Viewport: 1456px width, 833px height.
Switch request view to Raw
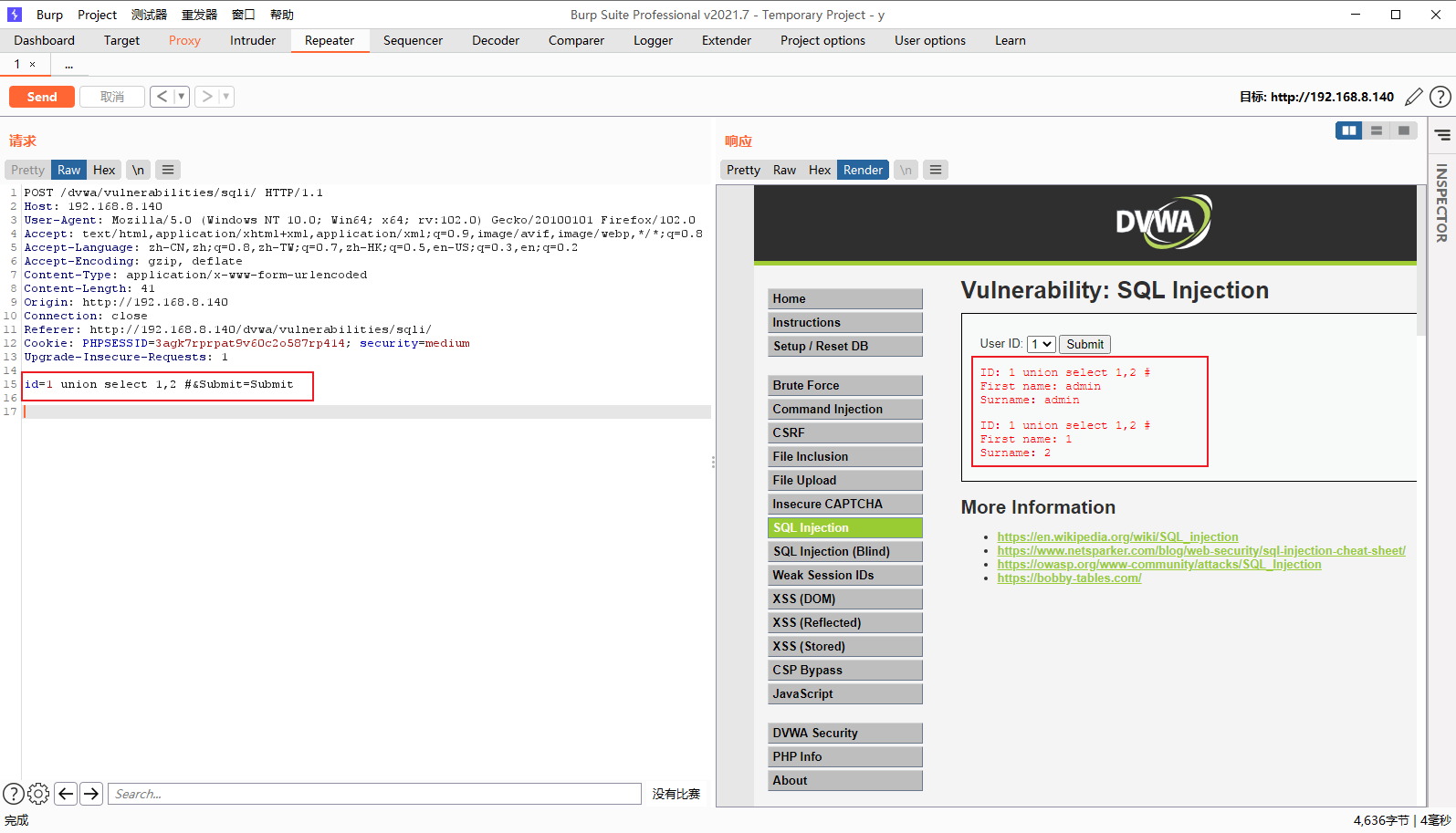(x=69, y=170)
